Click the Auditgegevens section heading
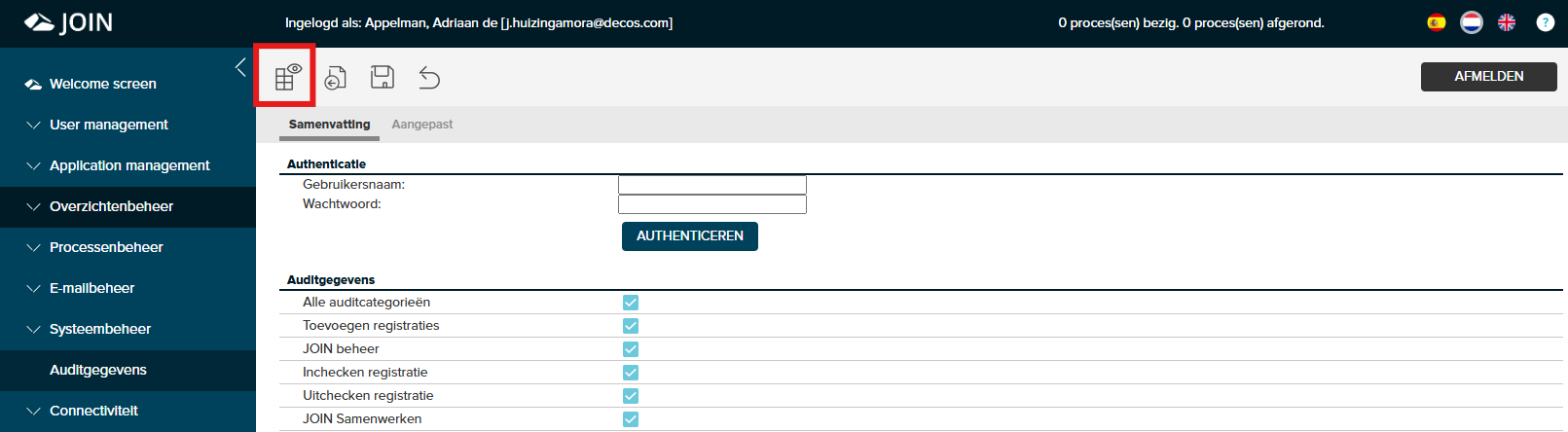Viewport: 1568px width, 432px height. [331, 280]
